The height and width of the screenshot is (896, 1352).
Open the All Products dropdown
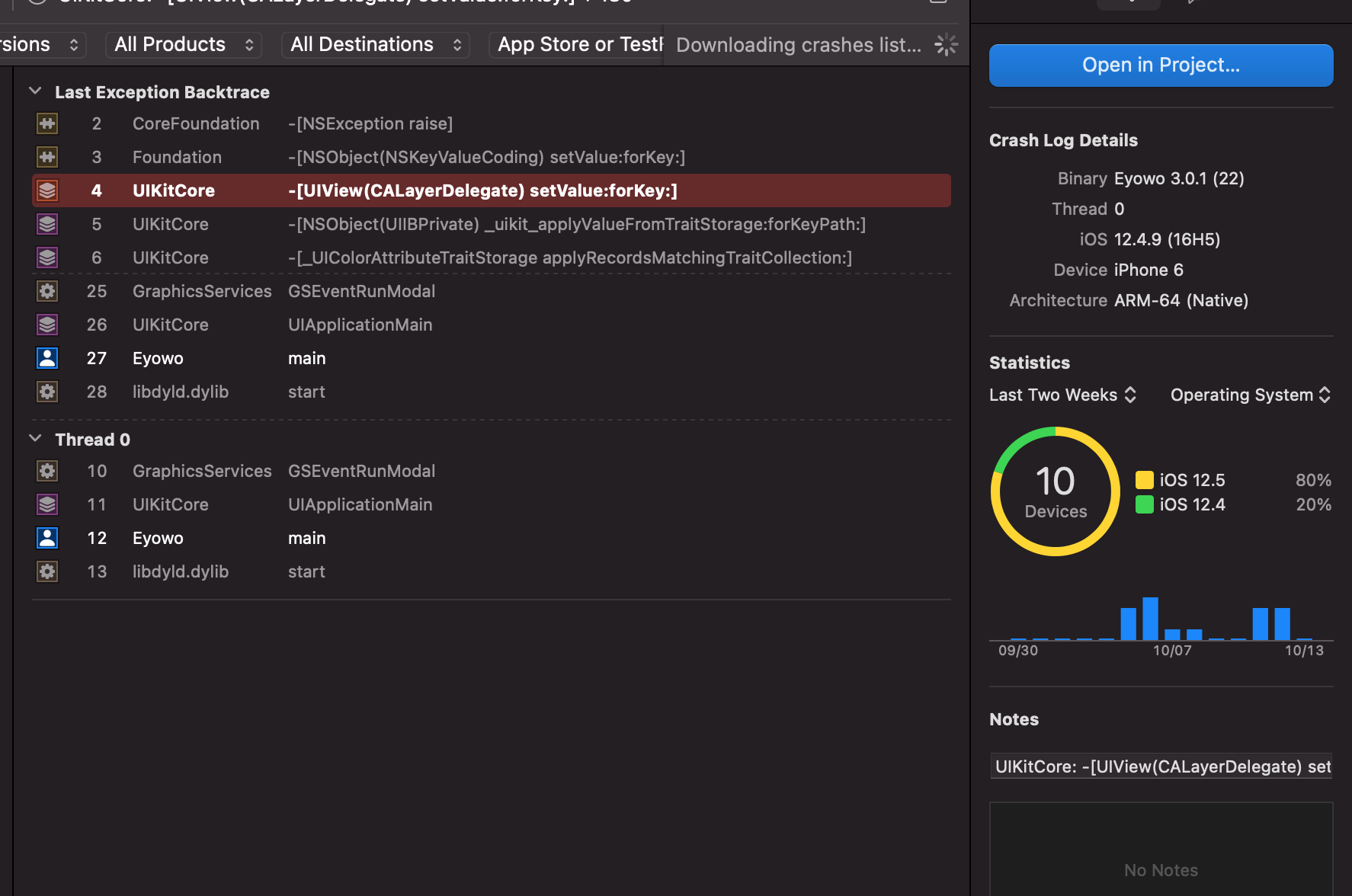(183, 45)
